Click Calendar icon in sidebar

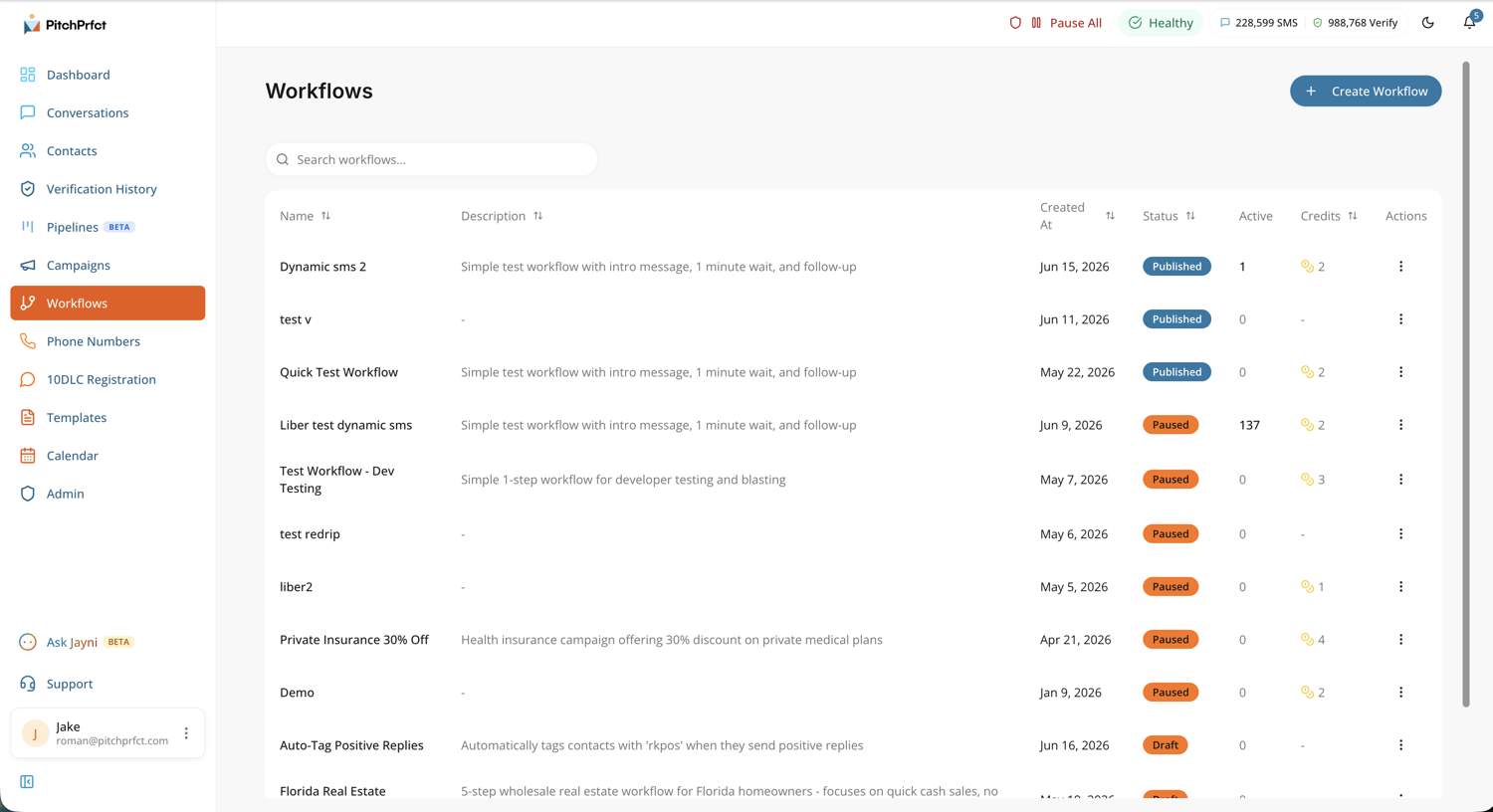tap(28, 456)
